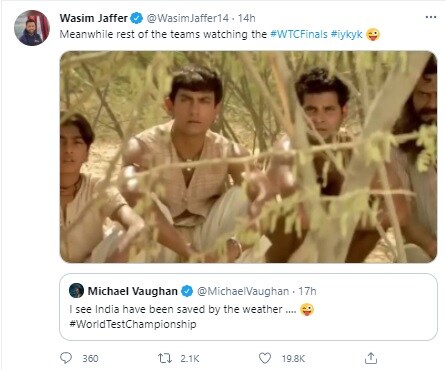The image size is (446, 370).
Task: Open the #iykyk hashtag
Action: coord(347,34)
